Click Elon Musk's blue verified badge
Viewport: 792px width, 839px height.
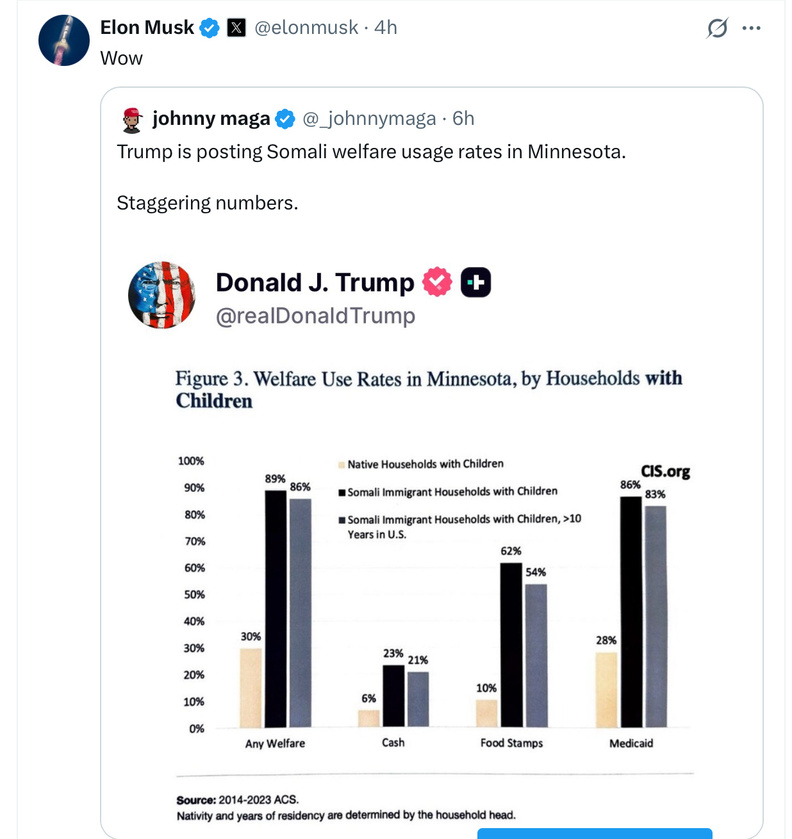(210, 28)
